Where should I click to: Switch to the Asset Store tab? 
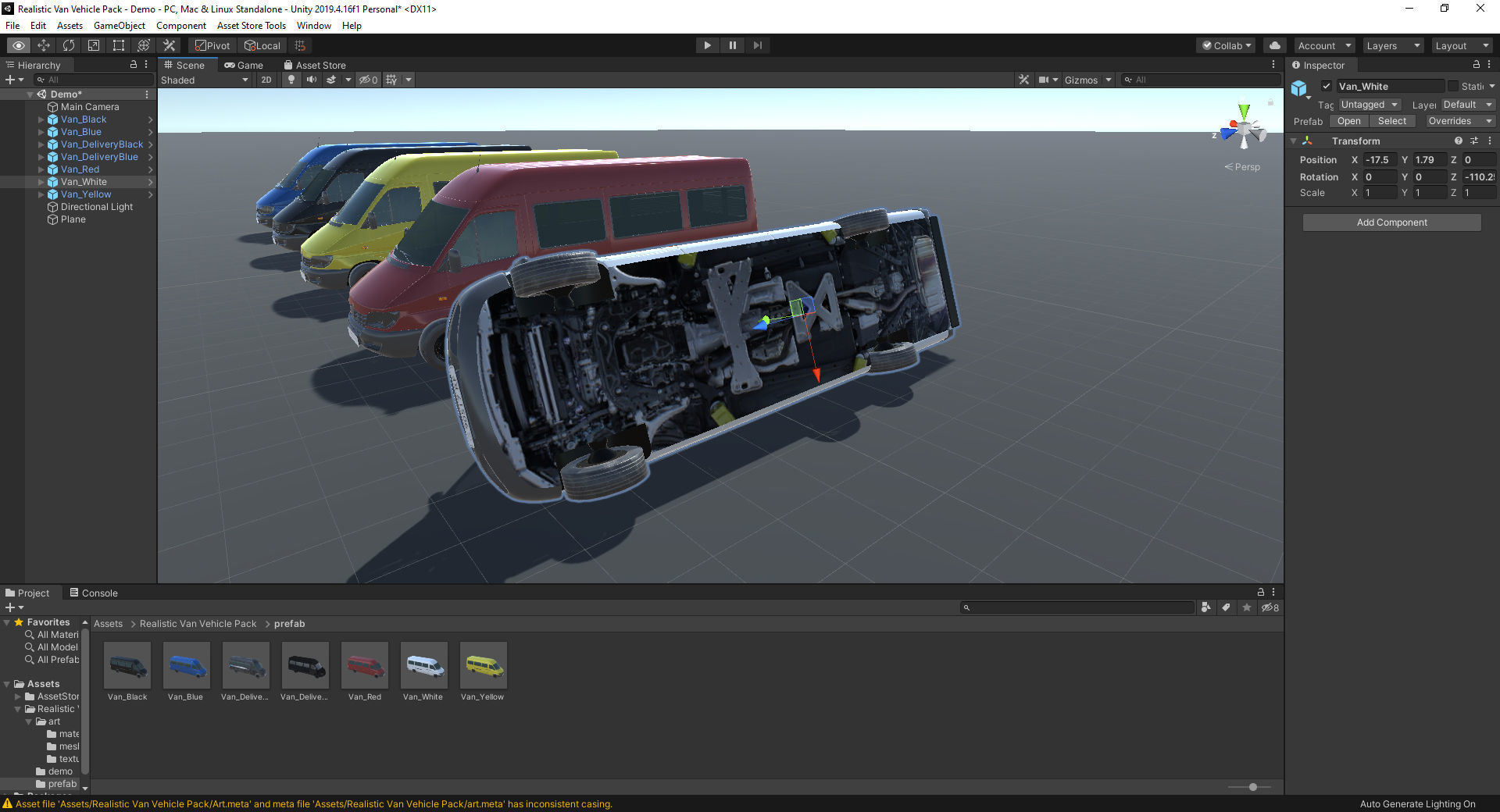click(x=315, y=65)
